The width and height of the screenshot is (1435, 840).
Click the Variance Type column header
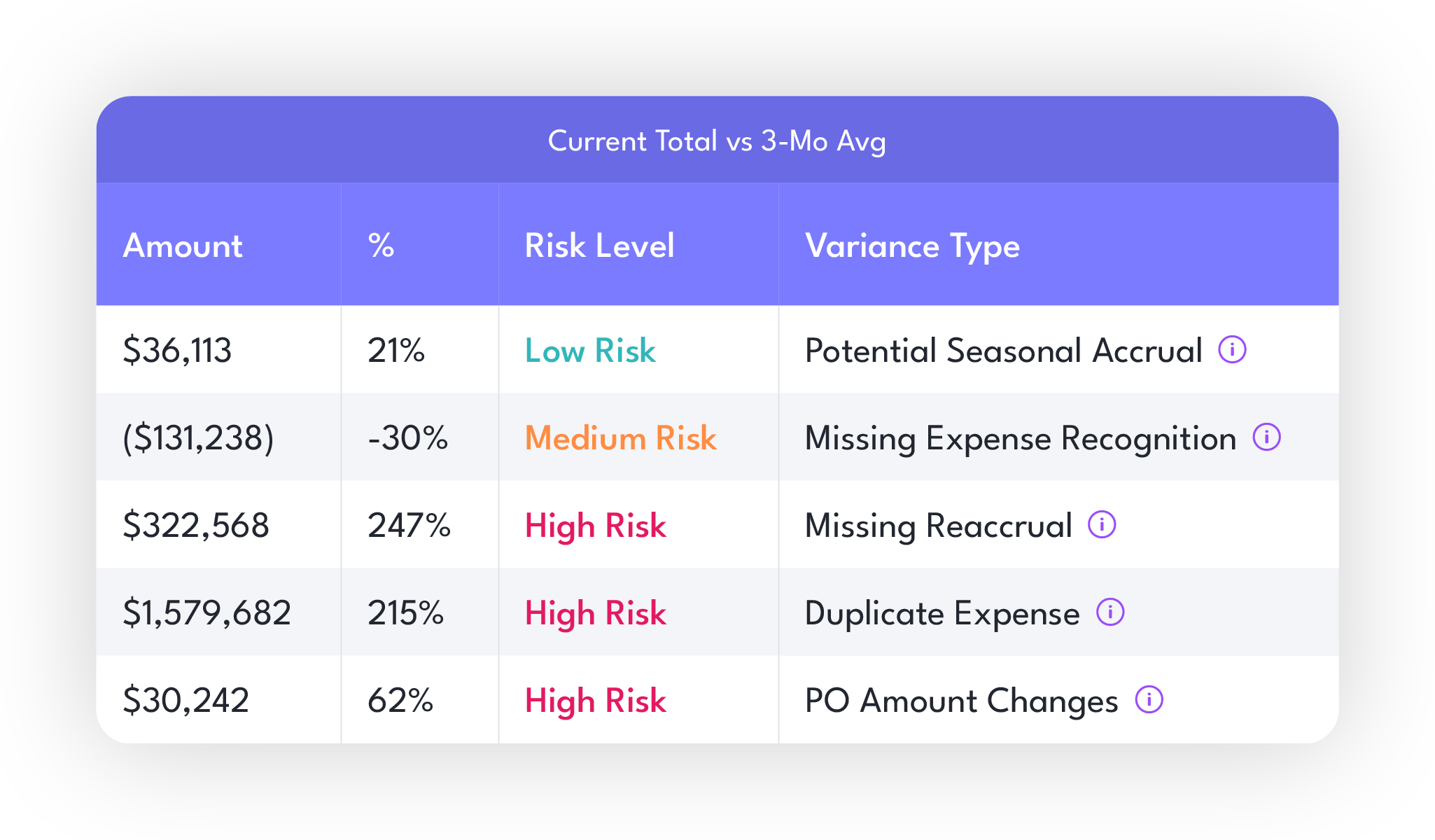coord(911,246)
